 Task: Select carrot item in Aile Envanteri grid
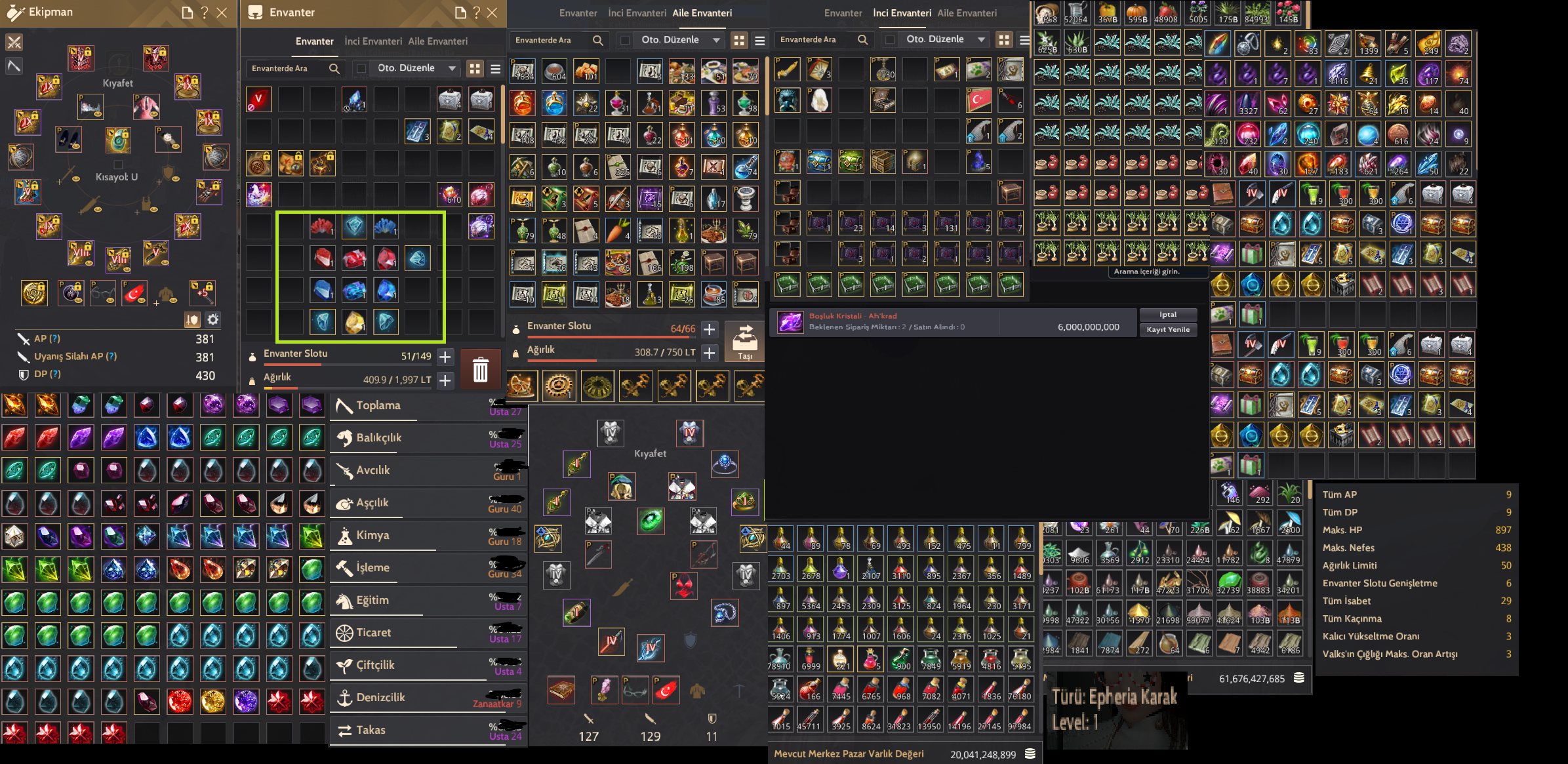(x=618, y=230)
